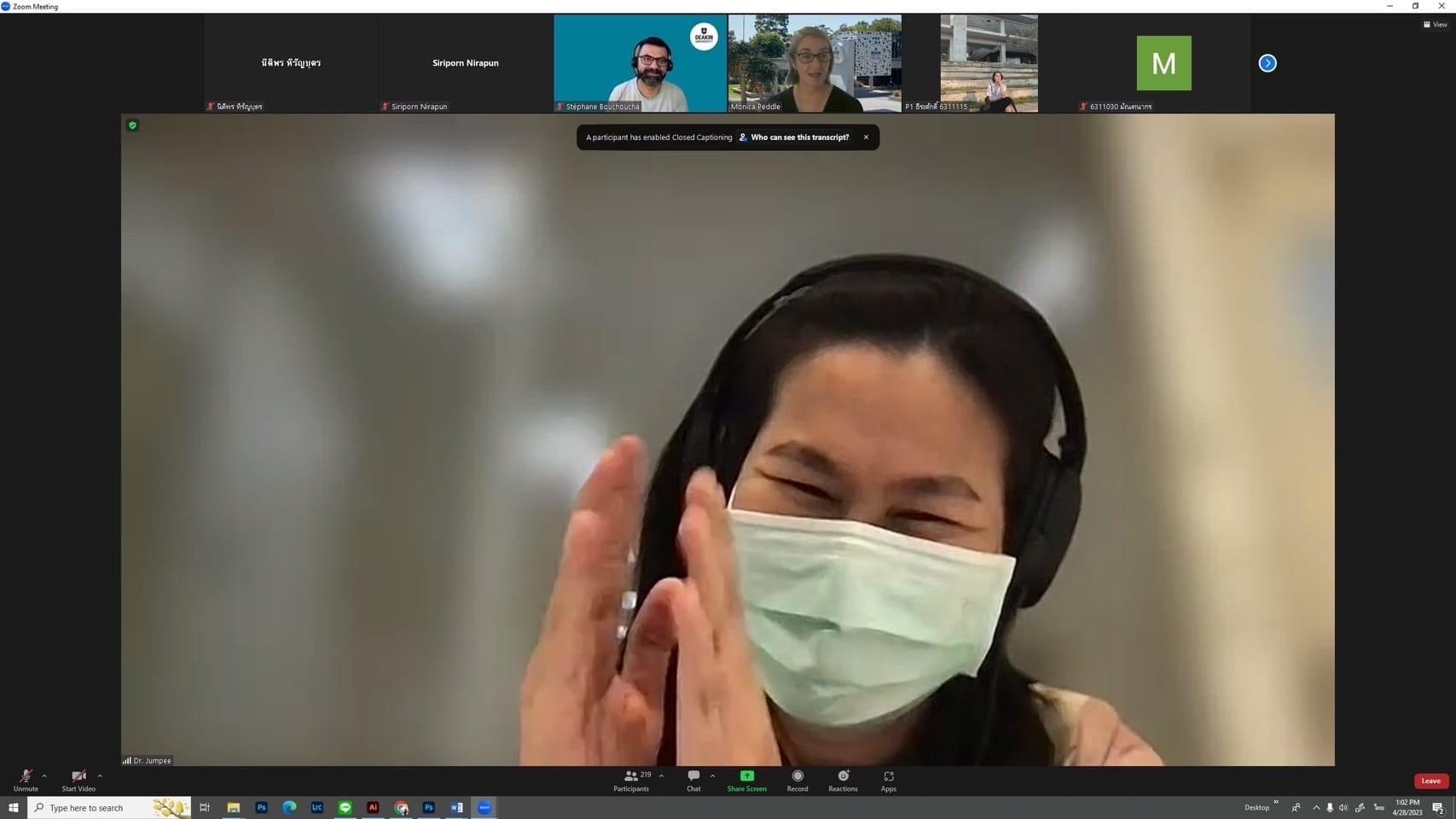Open the Reactions menu
Screen dimensions: 1456x819
pos(843,781)
